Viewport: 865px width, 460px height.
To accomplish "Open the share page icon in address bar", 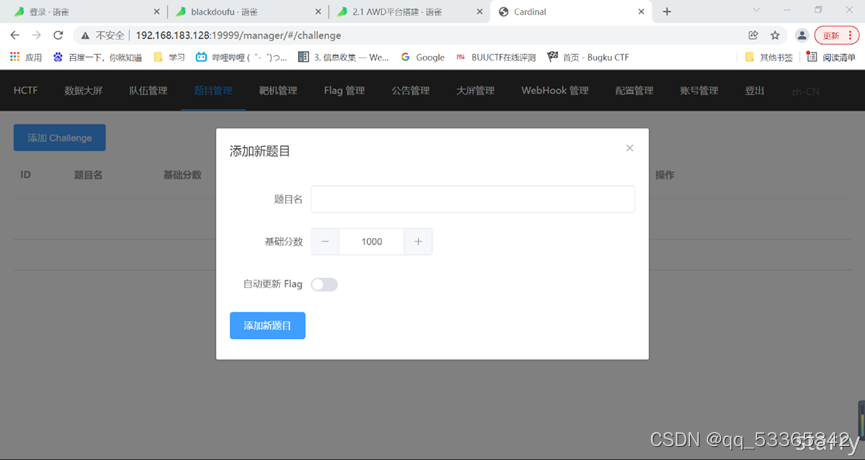I will [753, 35].
